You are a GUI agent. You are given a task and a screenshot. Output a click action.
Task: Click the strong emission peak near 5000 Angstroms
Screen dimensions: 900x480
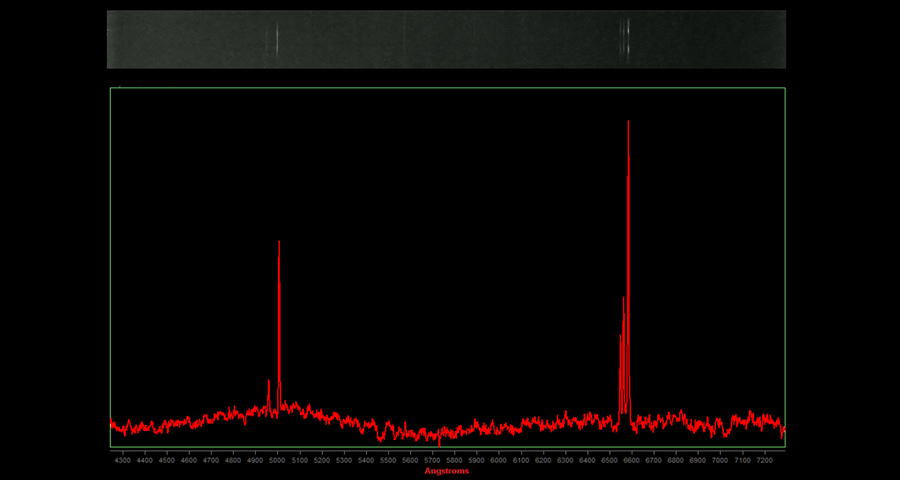(279, 245)
